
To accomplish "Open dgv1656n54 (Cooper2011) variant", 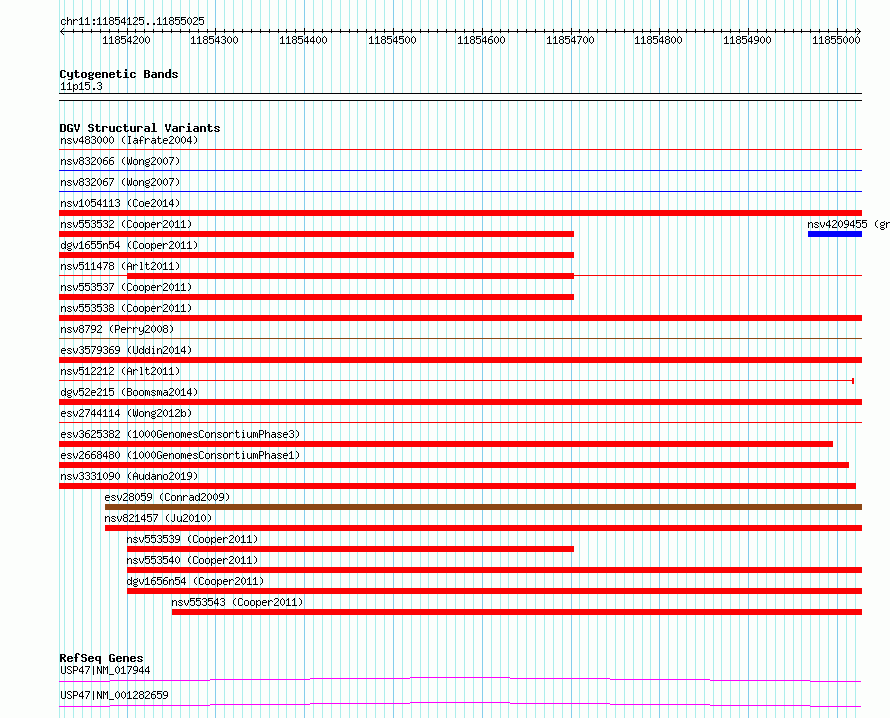I will point(195,581).
